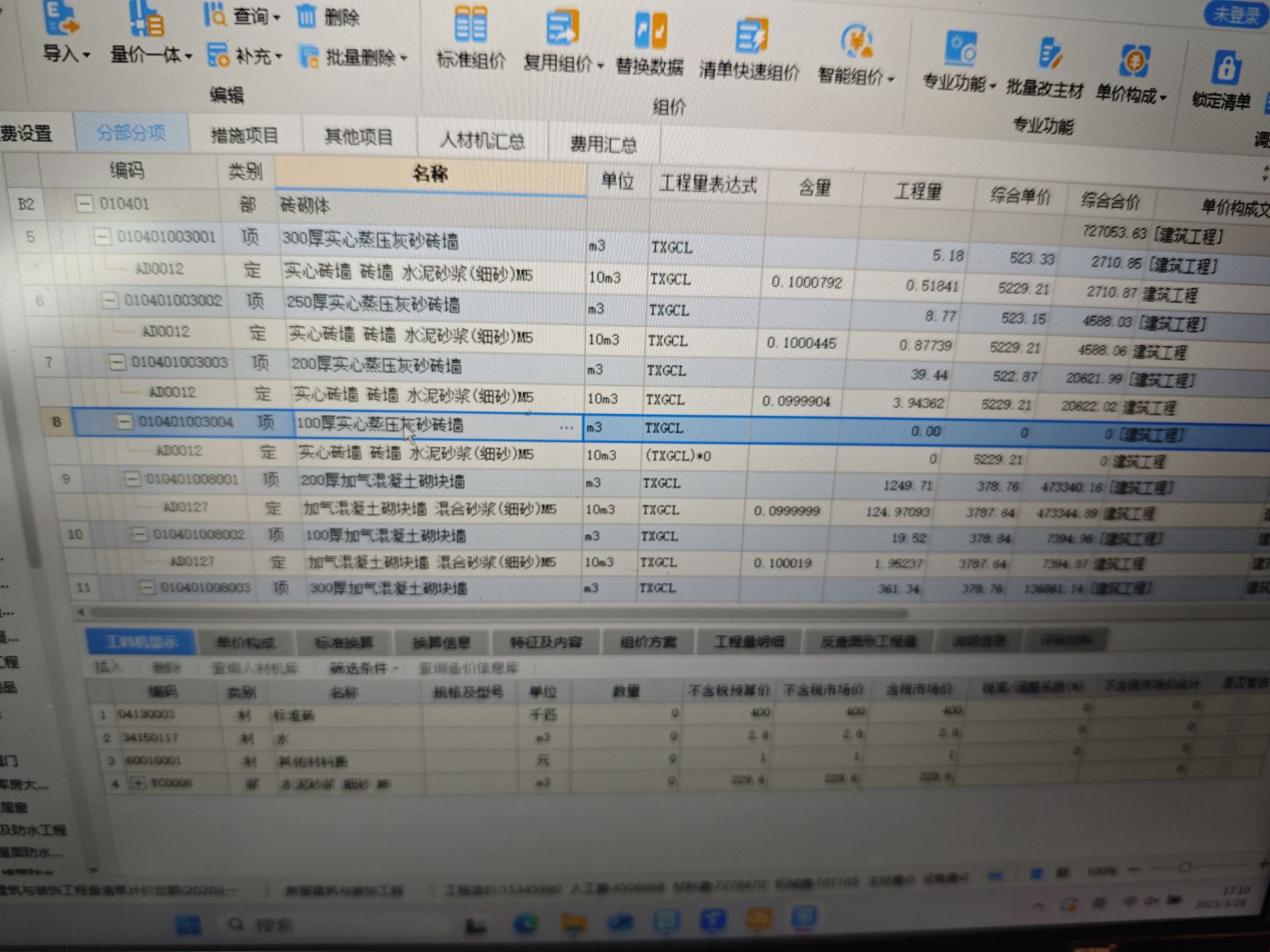1270x952 pixels.
Task: Switch to the 分部分项 tab
Action: click(x=131, y=133)
